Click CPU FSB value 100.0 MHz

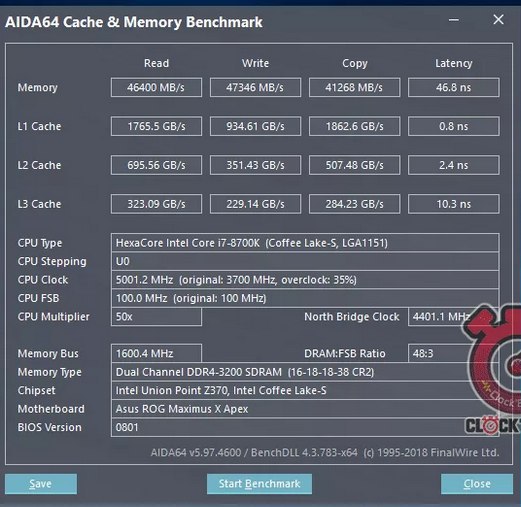[x=305, y=298]
